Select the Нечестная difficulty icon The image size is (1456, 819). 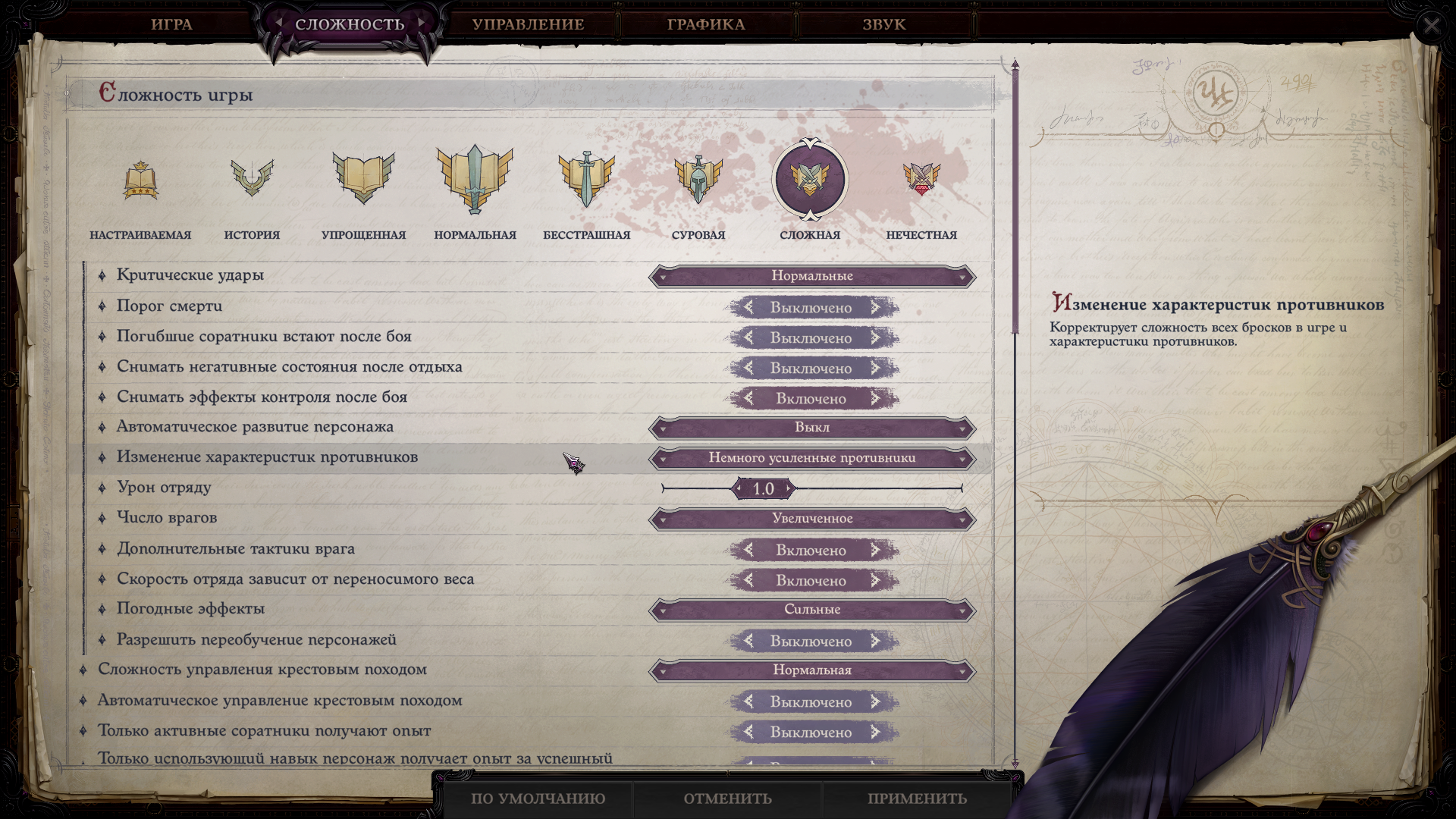921,180
